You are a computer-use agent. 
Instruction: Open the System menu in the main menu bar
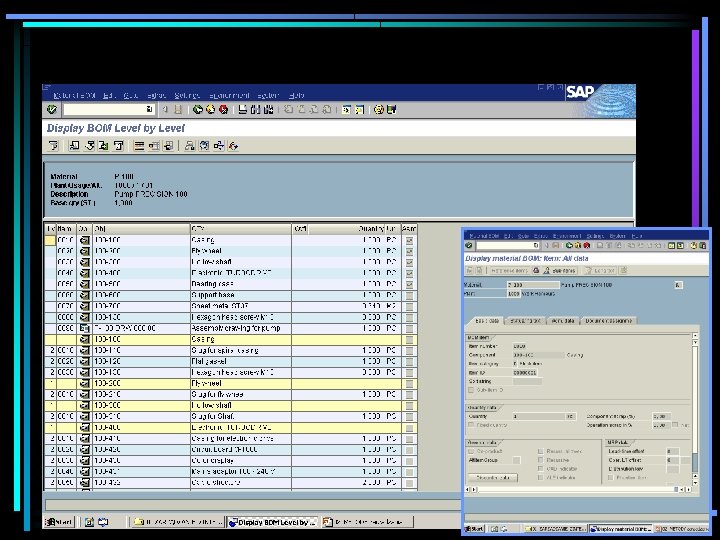[x=267, y=94]
